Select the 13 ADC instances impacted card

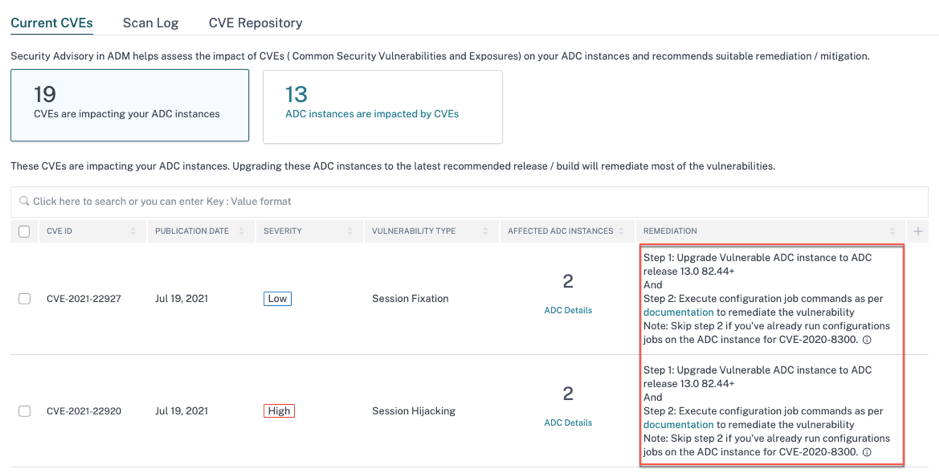pos(383,107)
